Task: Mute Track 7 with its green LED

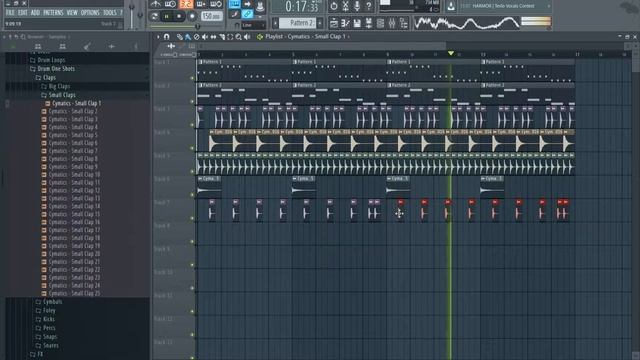Action: point(192,218)
